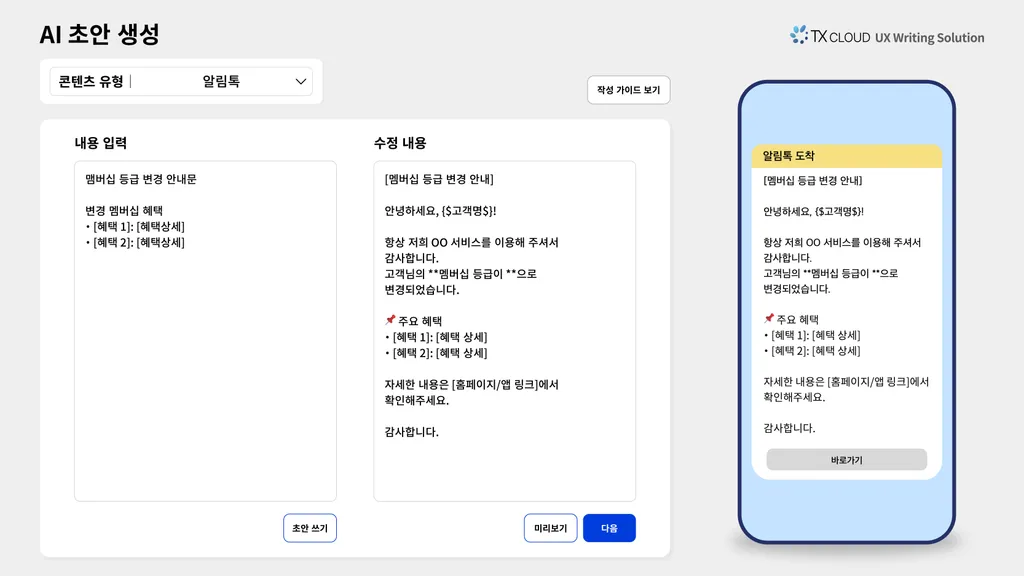Click [홈페이지/앱 링크] placeholder in 수정 내용
This screenshot has width=1024, height=576.
coord(495,384)
